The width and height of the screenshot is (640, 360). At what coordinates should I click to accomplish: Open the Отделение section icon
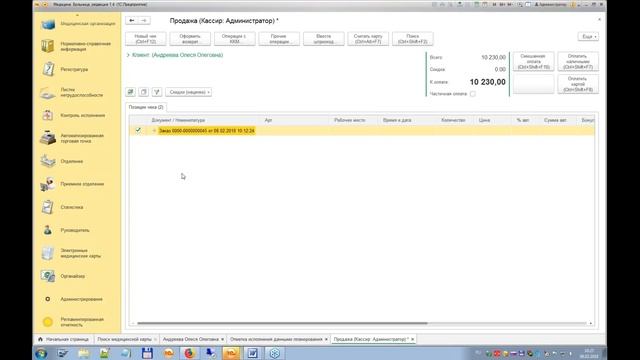[48, 161]
